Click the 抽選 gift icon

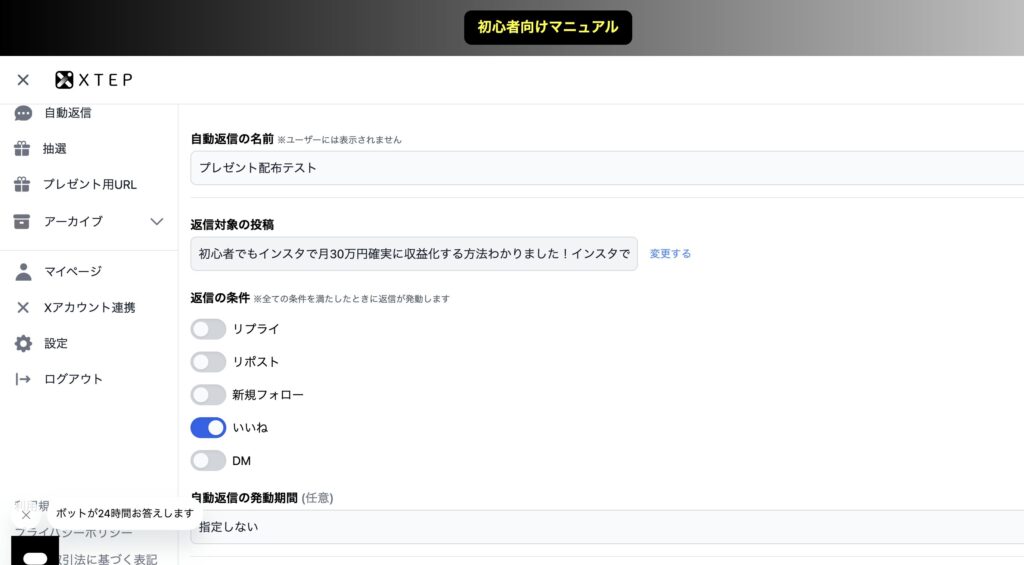22,149
